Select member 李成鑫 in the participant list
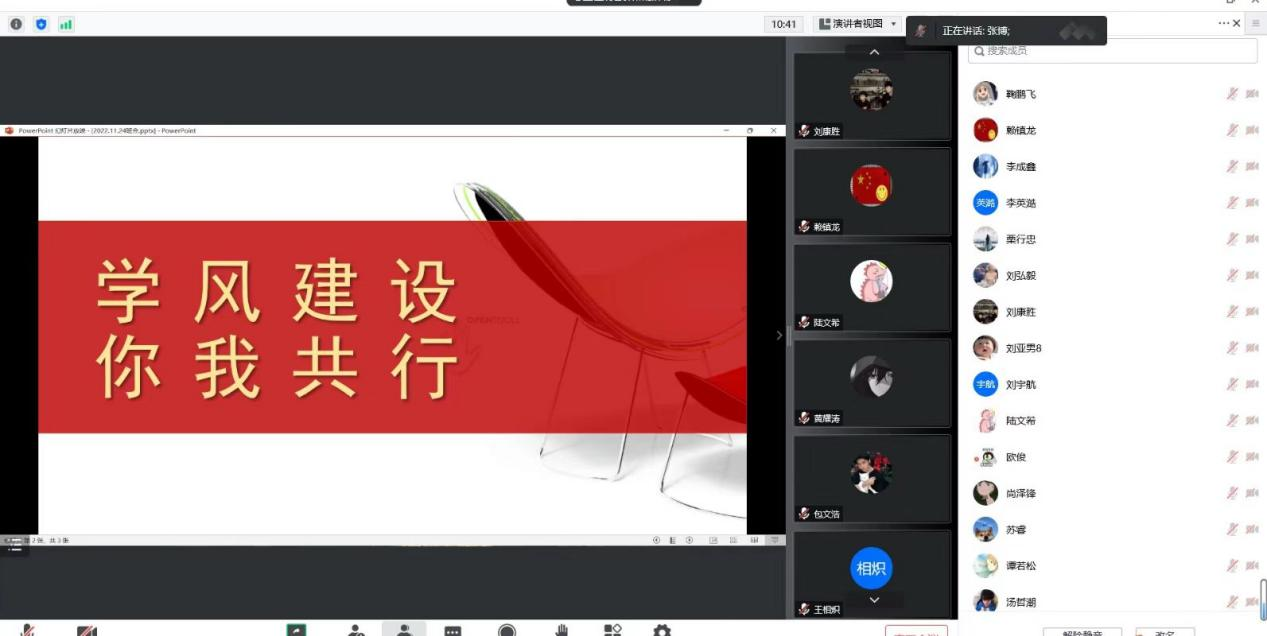 tap(1021, 167)
